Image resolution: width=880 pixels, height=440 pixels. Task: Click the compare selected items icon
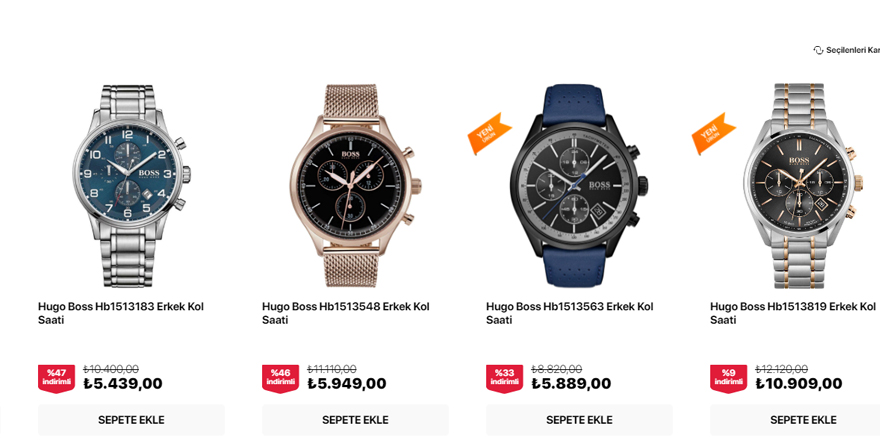(818, 51)
